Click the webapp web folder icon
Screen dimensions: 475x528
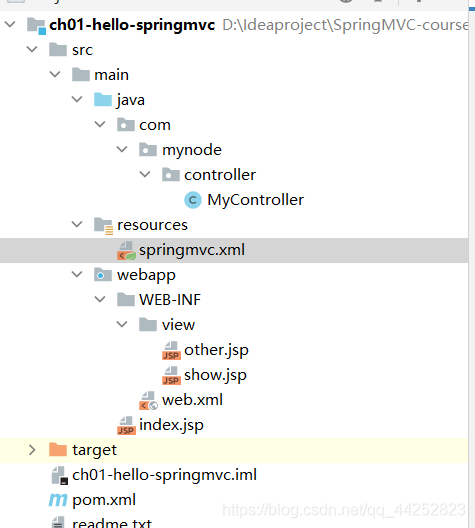click(x=103, y=275)
